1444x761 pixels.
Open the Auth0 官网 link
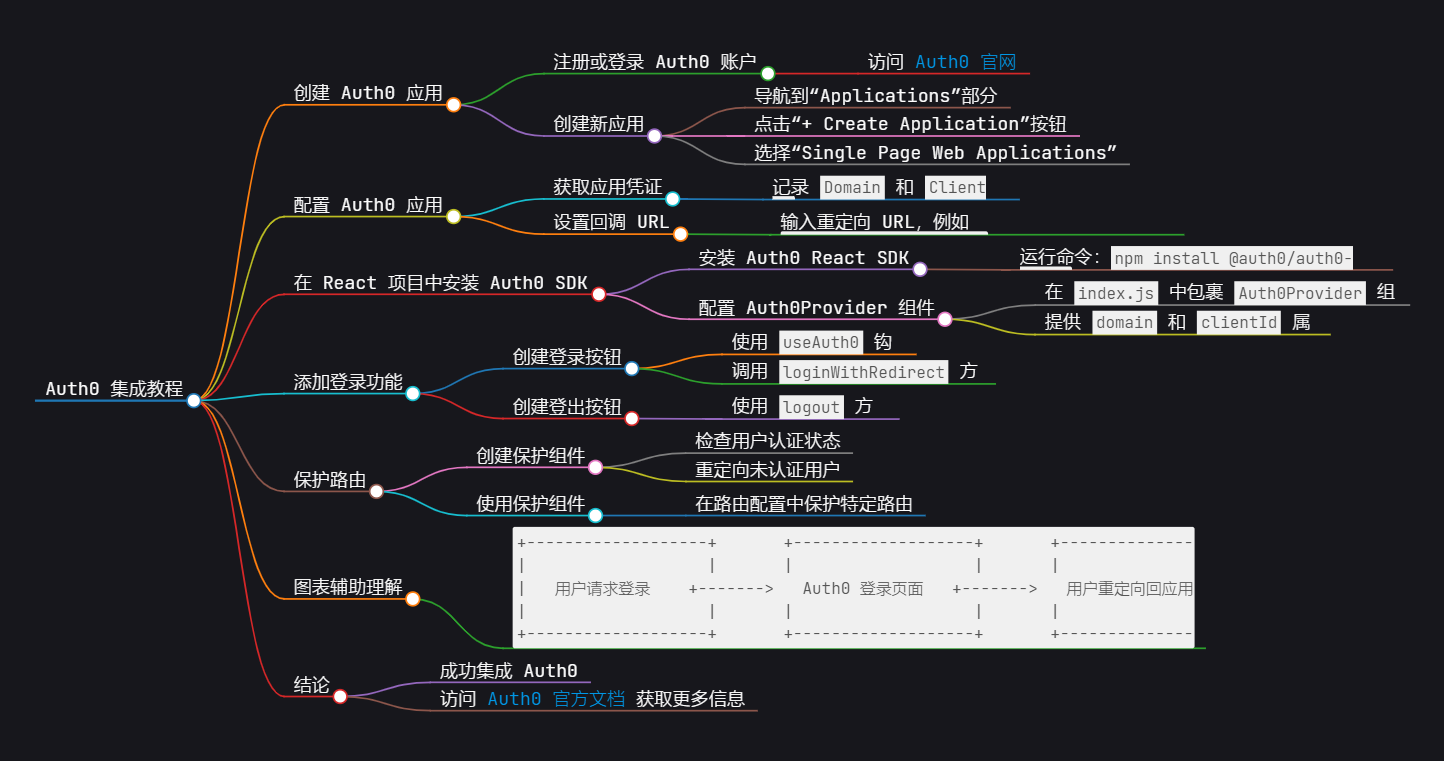pos(965,62)
